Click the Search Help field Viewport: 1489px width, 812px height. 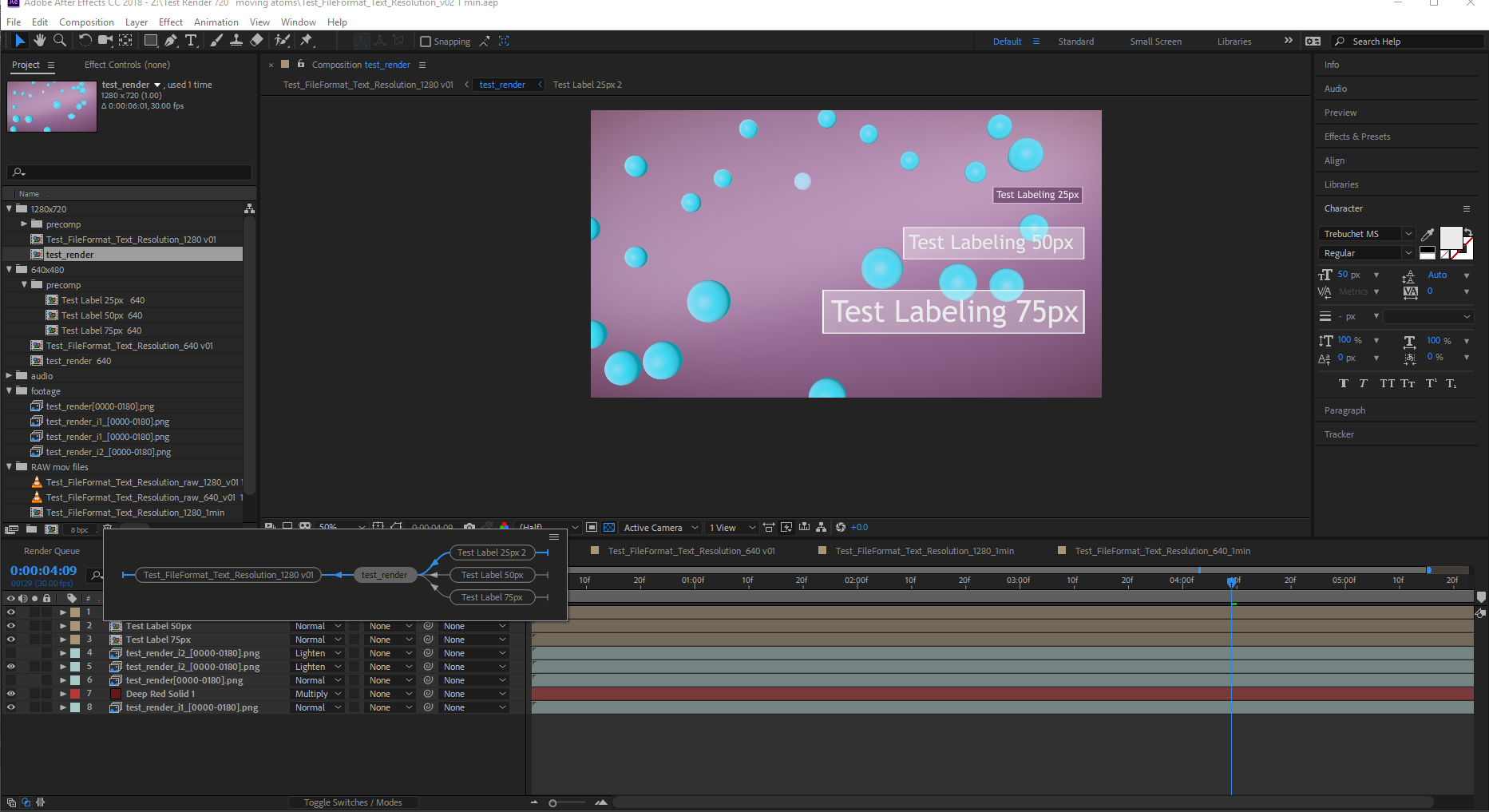(x=1409, y=42)
